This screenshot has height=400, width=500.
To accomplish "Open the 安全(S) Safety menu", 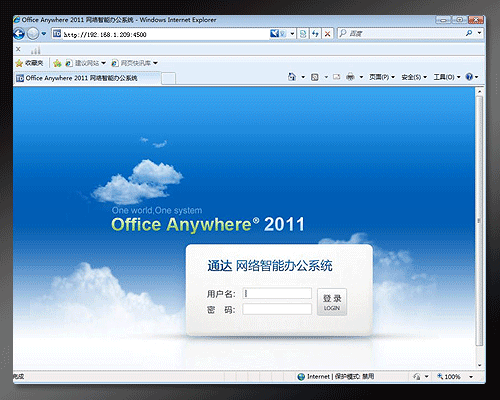I will [x=414, y=77].
